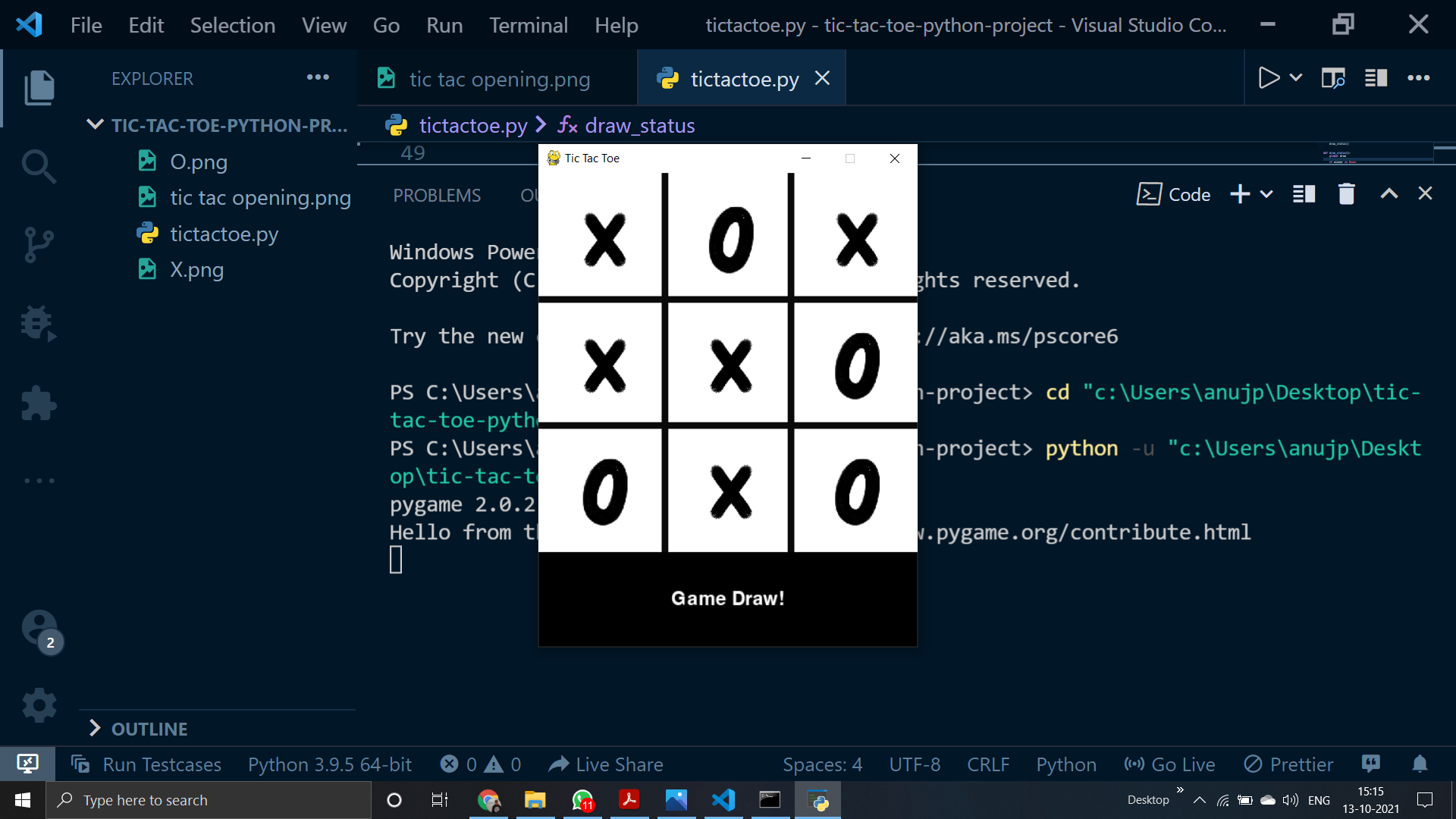Screen dimensions: 1456x819
Task: Kill terminal with the trash icon
Action: pyautogui.click(x=1346, y=194)
